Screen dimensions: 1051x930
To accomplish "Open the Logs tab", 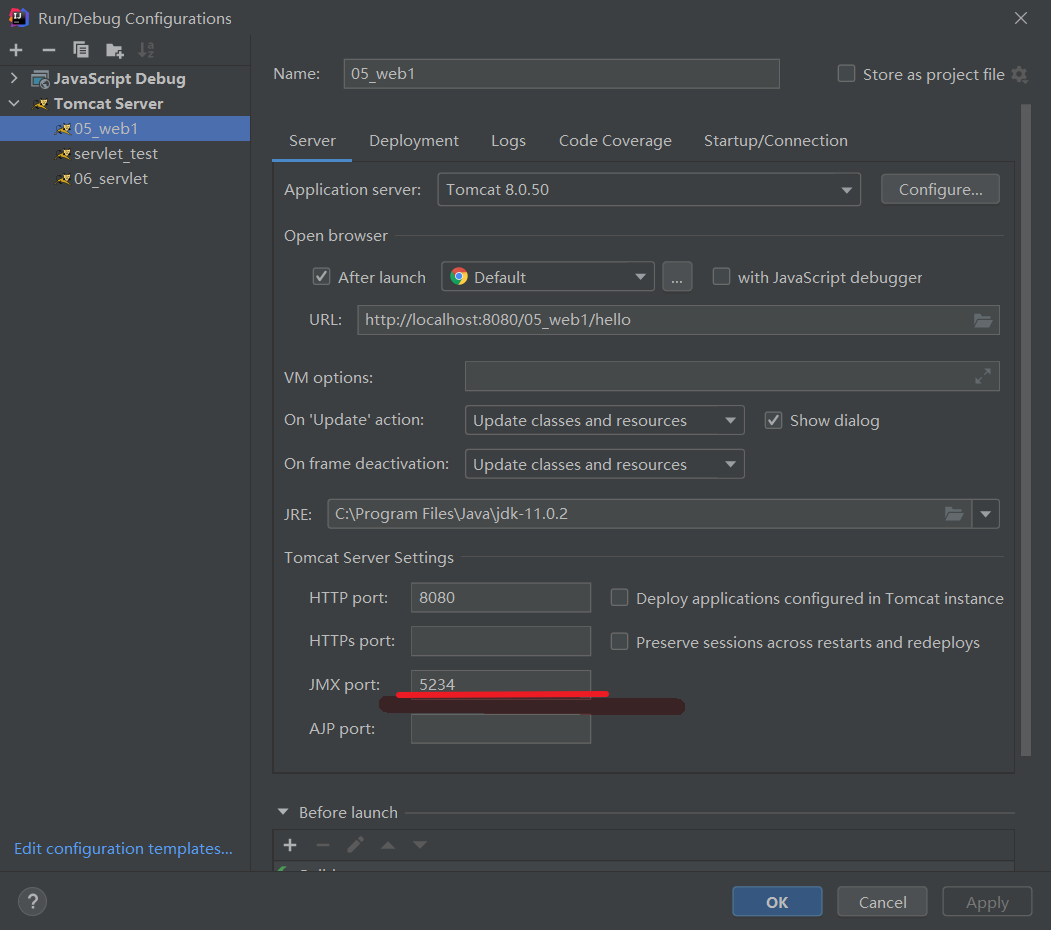I will (x=508, y=141).
